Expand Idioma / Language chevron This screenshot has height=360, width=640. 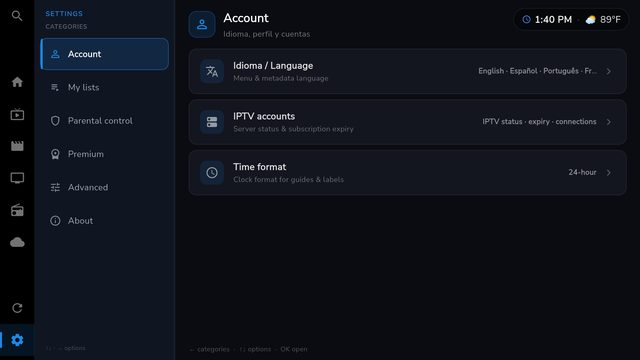click(609, 71)
